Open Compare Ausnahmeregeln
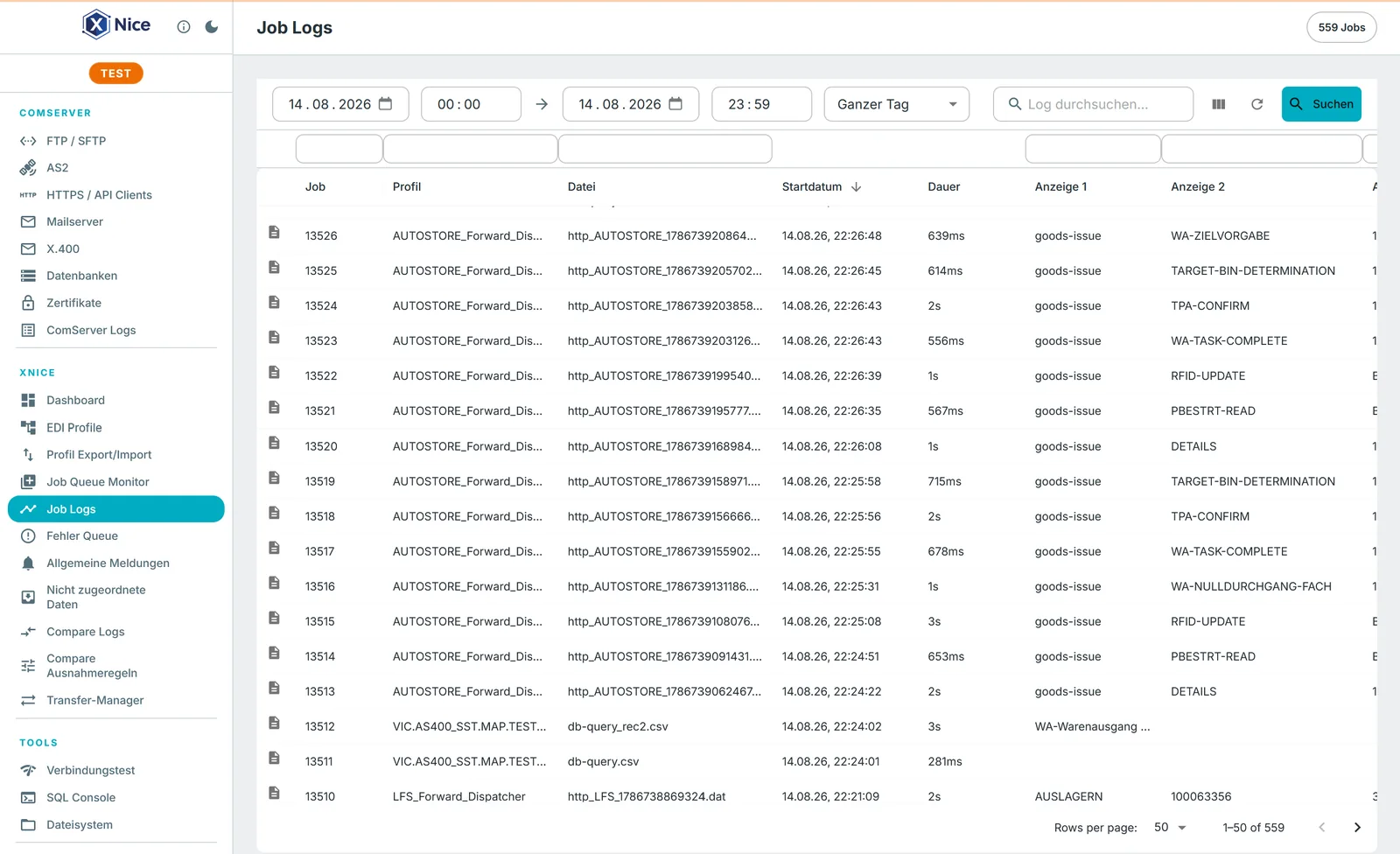The image size is (1400, 854). click(115, 666)
